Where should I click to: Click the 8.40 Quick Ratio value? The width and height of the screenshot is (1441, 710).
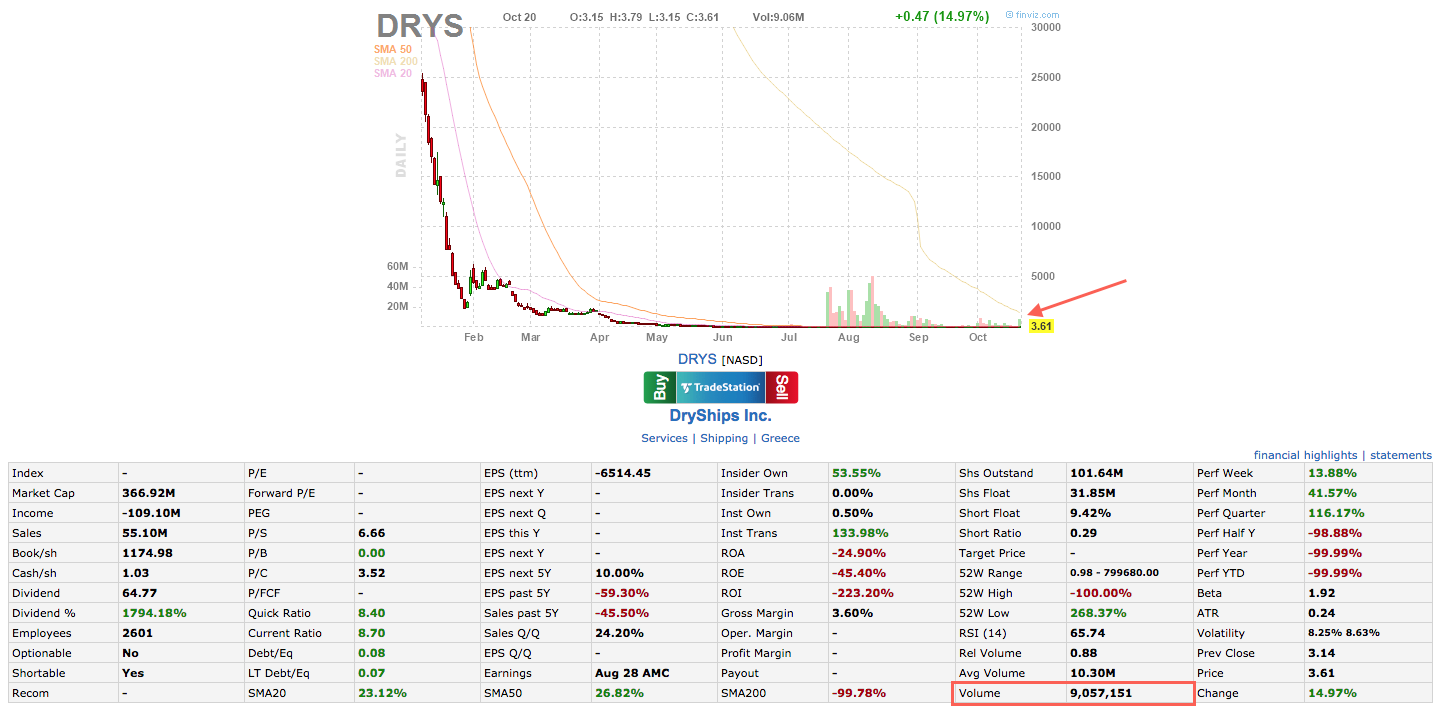point(372,613)
